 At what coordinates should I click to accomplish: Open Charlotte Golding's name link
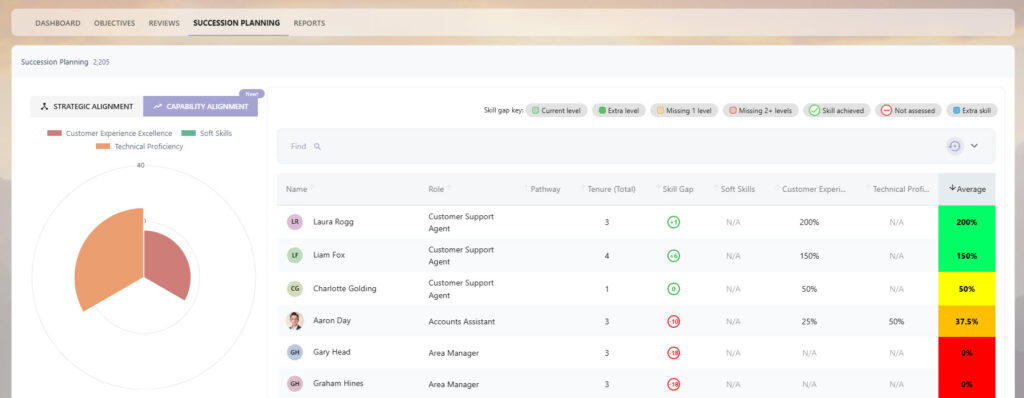coord(345,289)
